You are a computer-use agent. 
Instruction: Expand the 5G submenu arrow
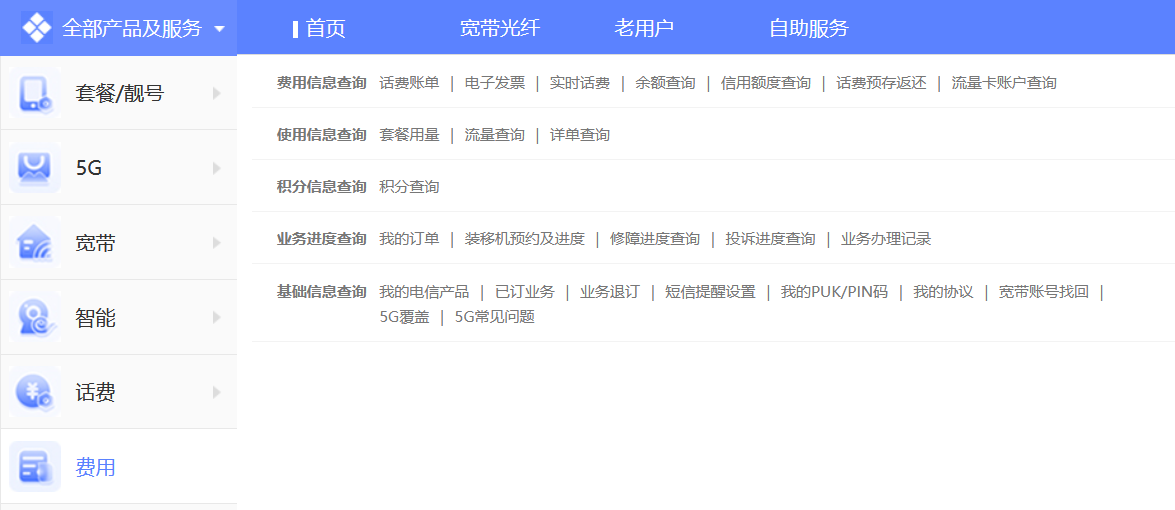pos(217,169)
